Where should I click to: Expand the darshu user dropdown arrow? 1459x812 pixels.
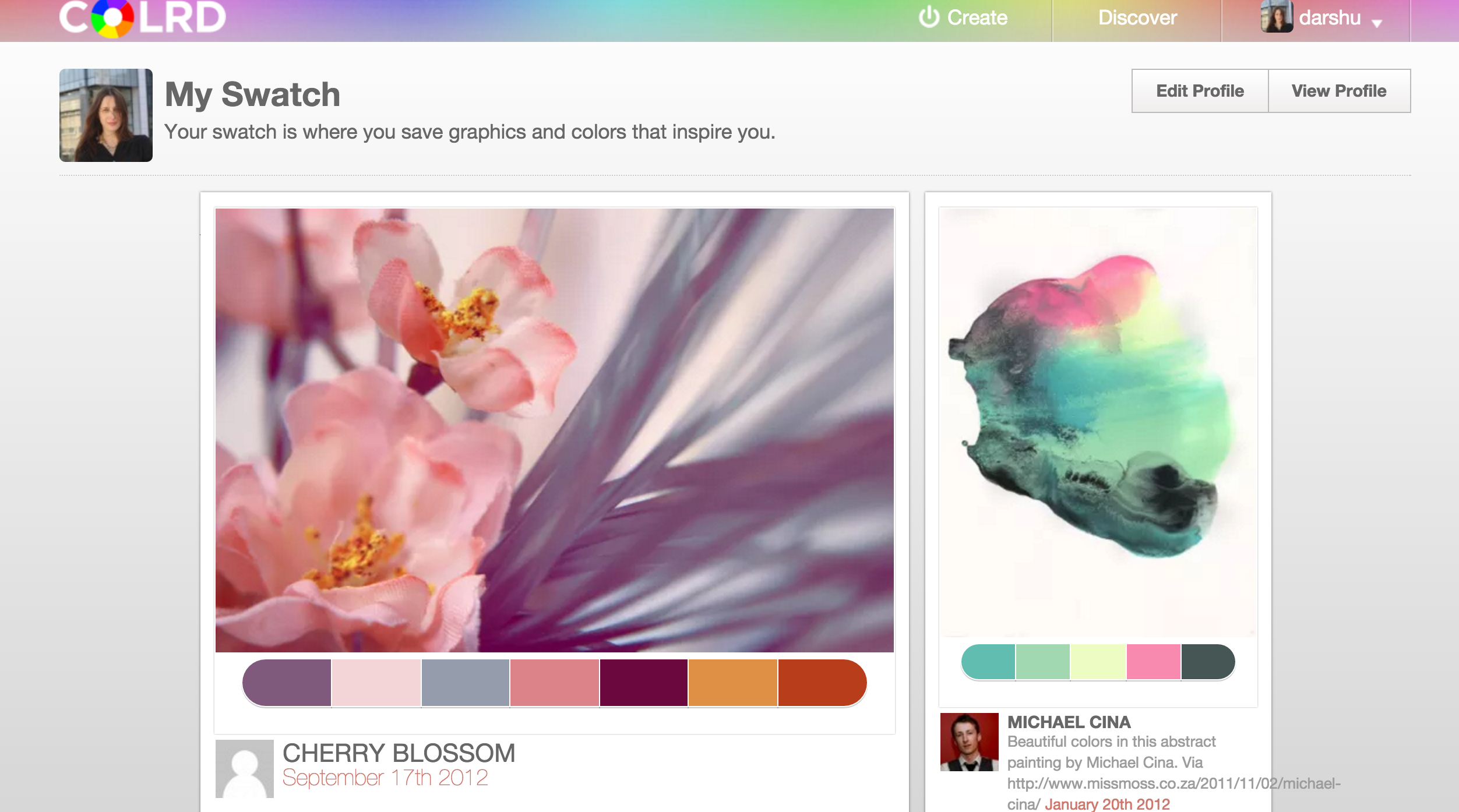pyautogui.click(x=1377, y=24)
